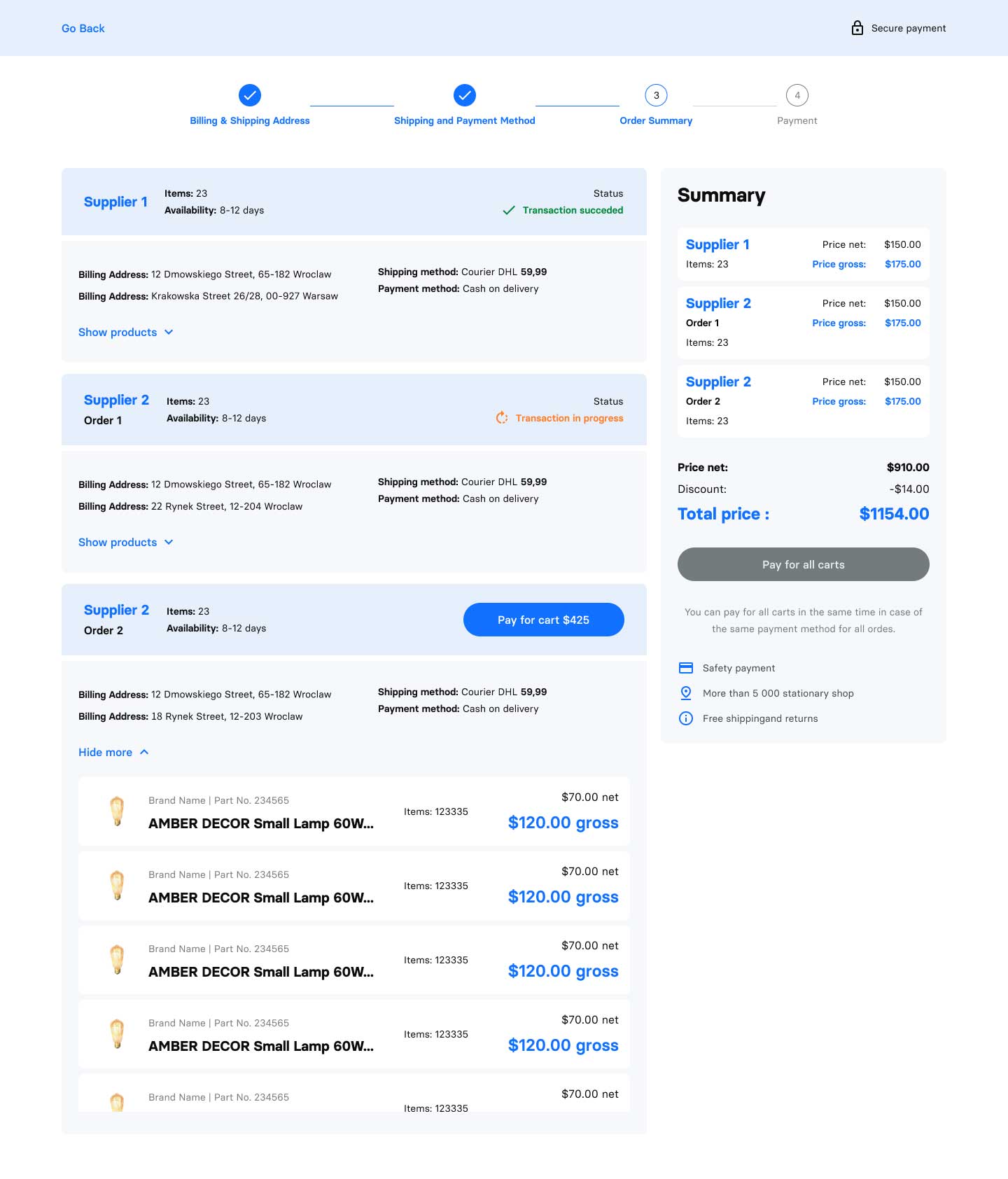Open the third AMBER DECOR Small Lamp 60W title
The image size is (1008, 1179).
[261, 972]
